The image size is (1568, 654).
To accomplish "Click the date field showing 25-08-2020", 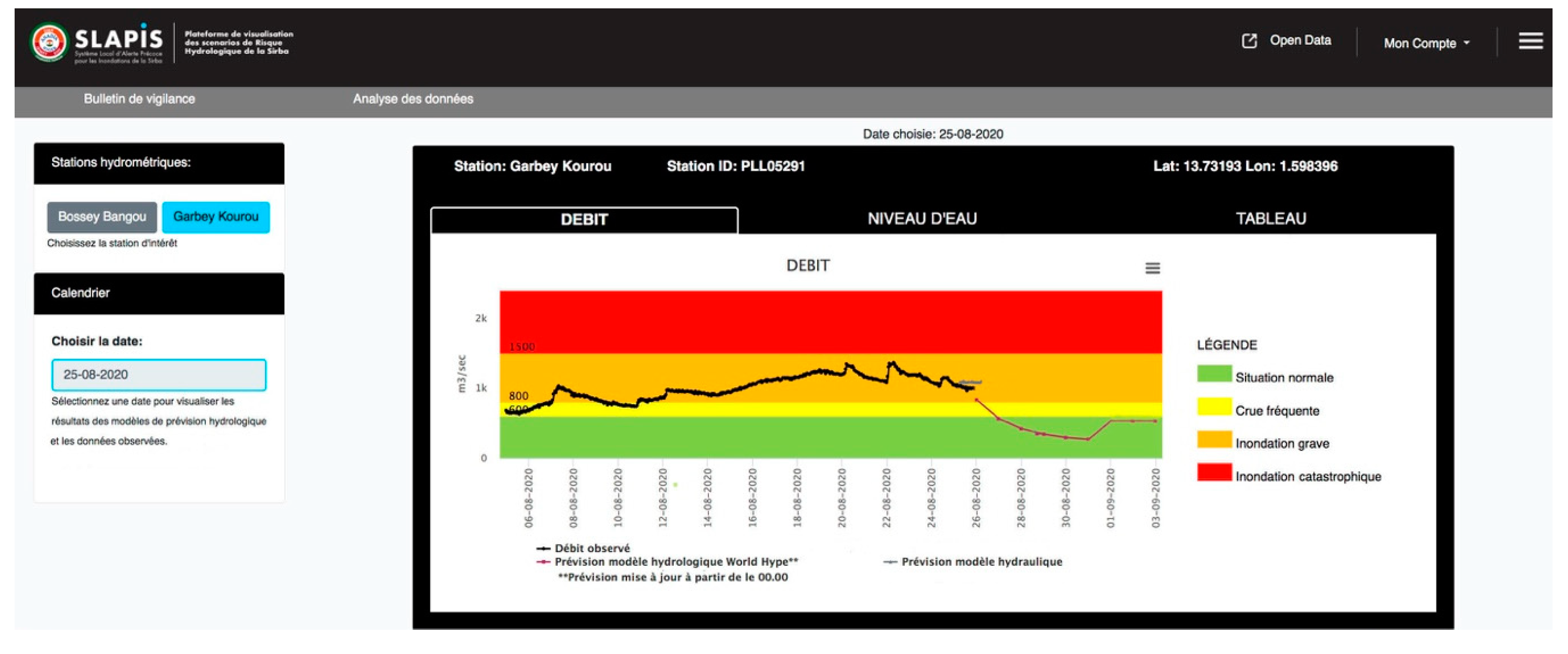I will (x=159, y=375).
